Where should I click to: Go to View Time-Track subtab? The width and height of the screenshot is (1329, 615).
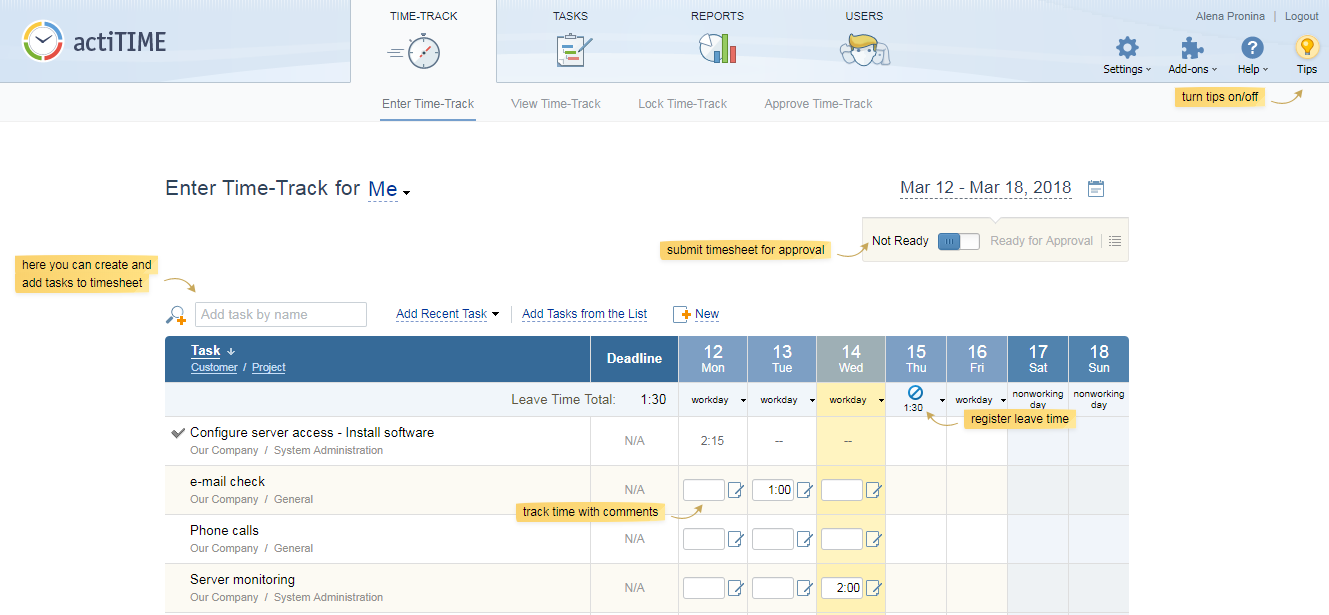[555, 104]
